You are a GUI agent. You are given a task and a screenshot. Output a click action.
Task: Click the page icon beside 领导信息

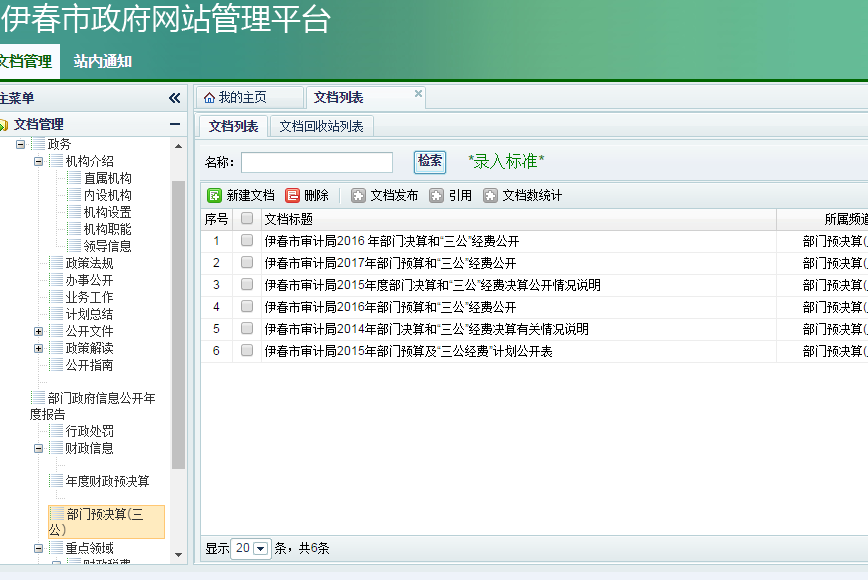coord(74,246)
